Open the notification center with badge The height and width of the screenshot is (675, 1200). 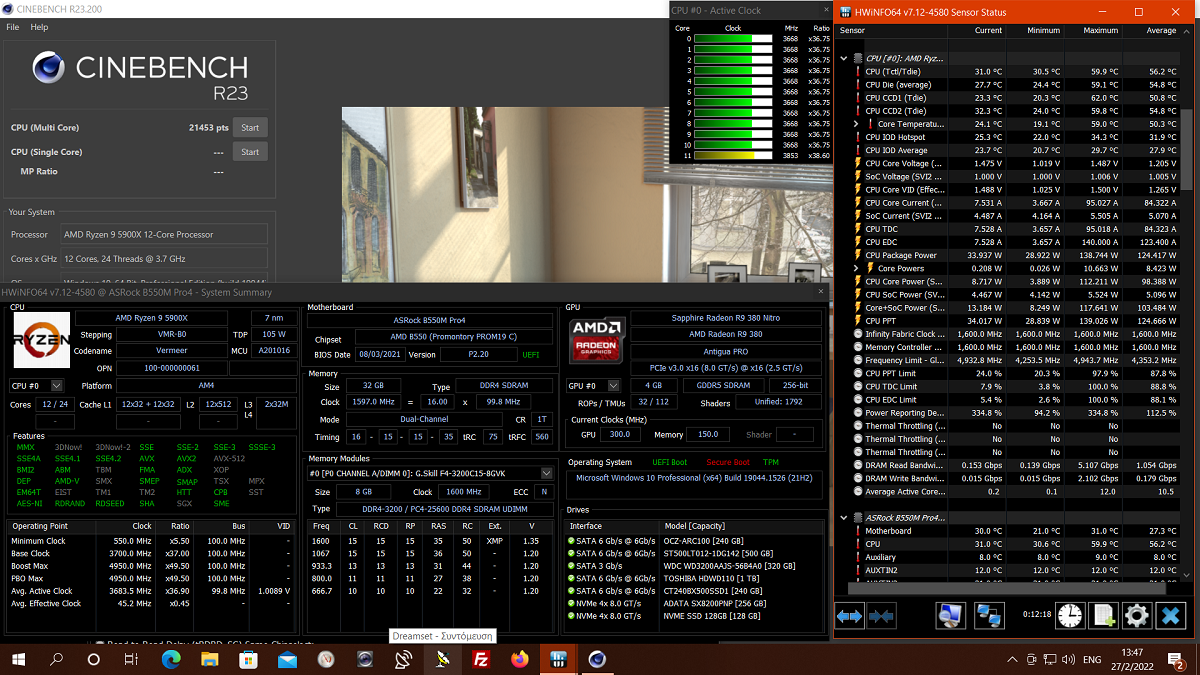1179,659
